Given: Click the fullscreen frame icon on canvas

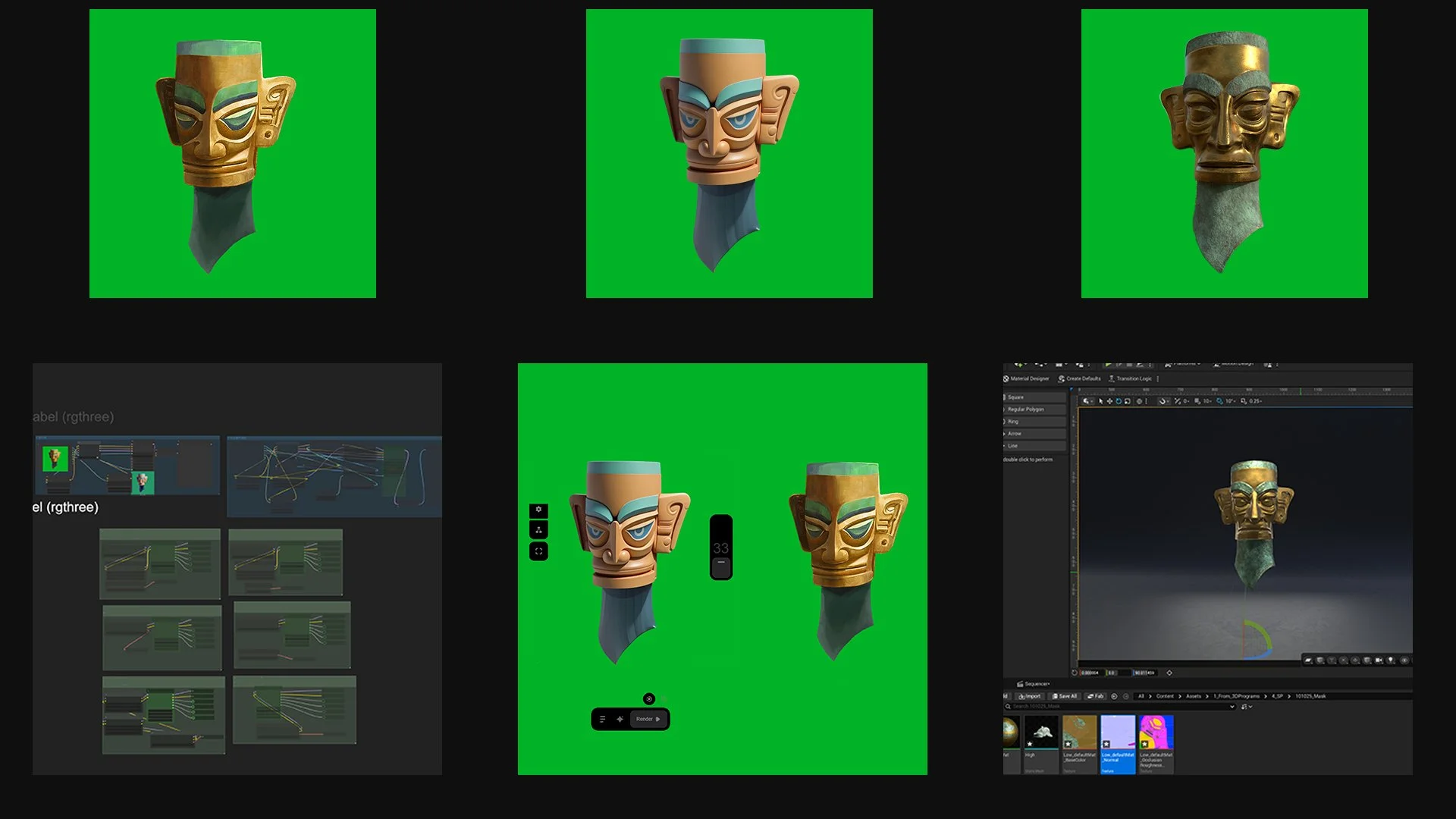Looking at the screenshot, I should pos(538,551).
